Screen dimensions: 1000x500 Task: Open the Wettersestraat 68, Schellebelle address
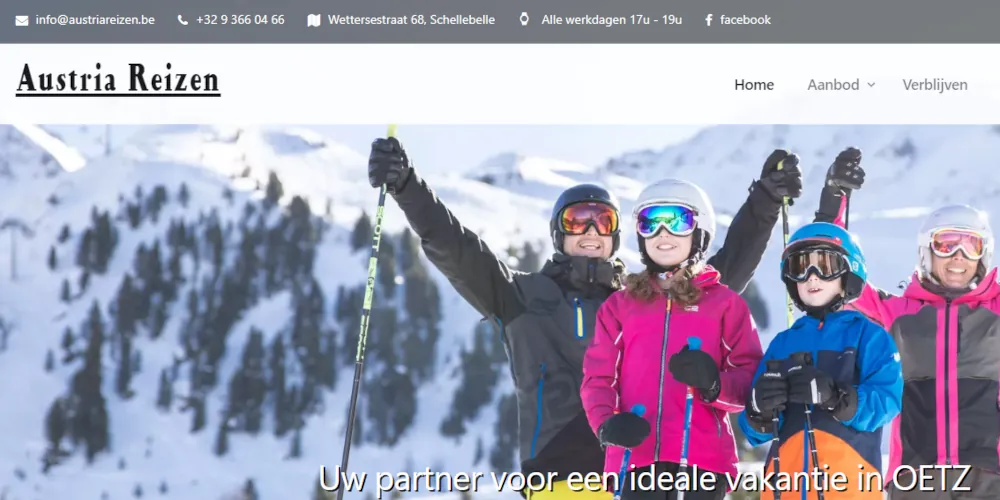(411, 20)
